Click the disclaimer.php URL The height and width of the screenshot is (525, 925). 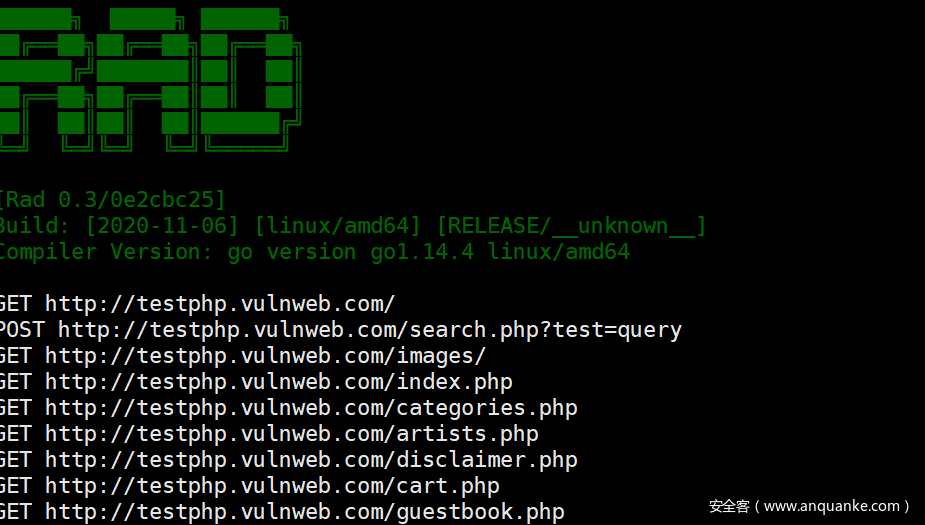pyautogui.click(x=311, y=460)
